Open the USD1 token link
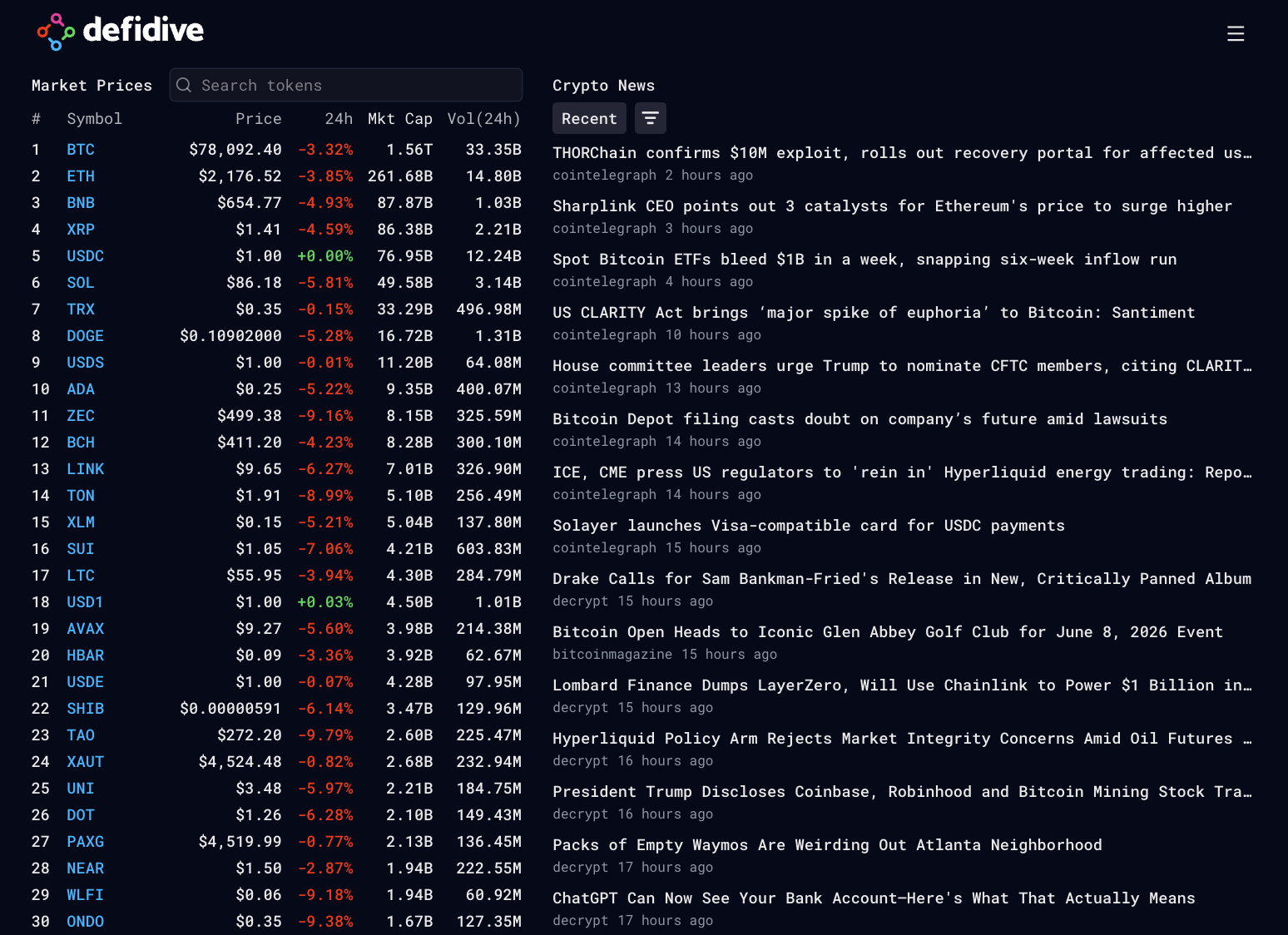Screen dimensions: 1288x935 pyautogui.click(x=85, y=602)
